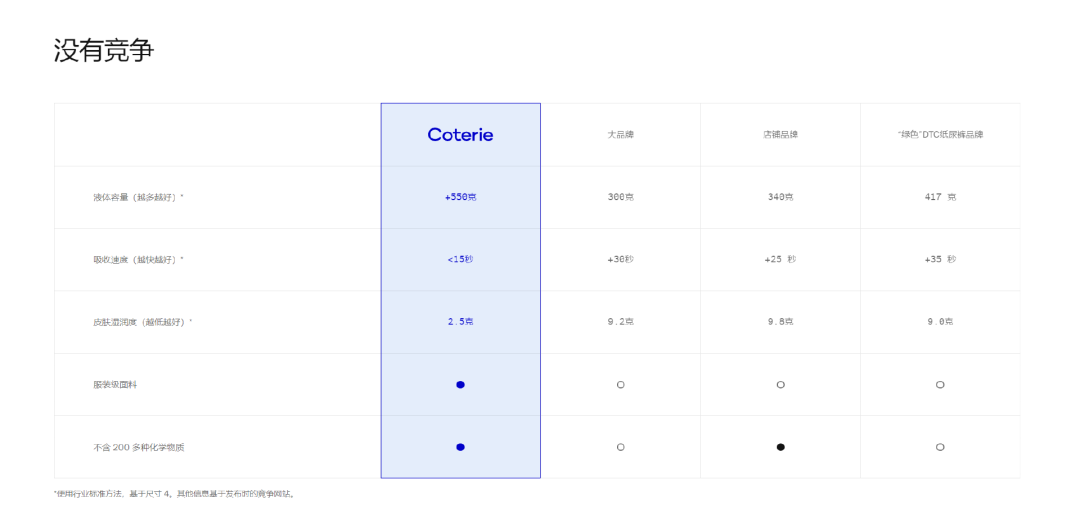Image resolution: width=1080 pixels, height=525 pixels.
Task: Click Coterie's +550克 liquid capacity value
Action: [x=460, y=197]
